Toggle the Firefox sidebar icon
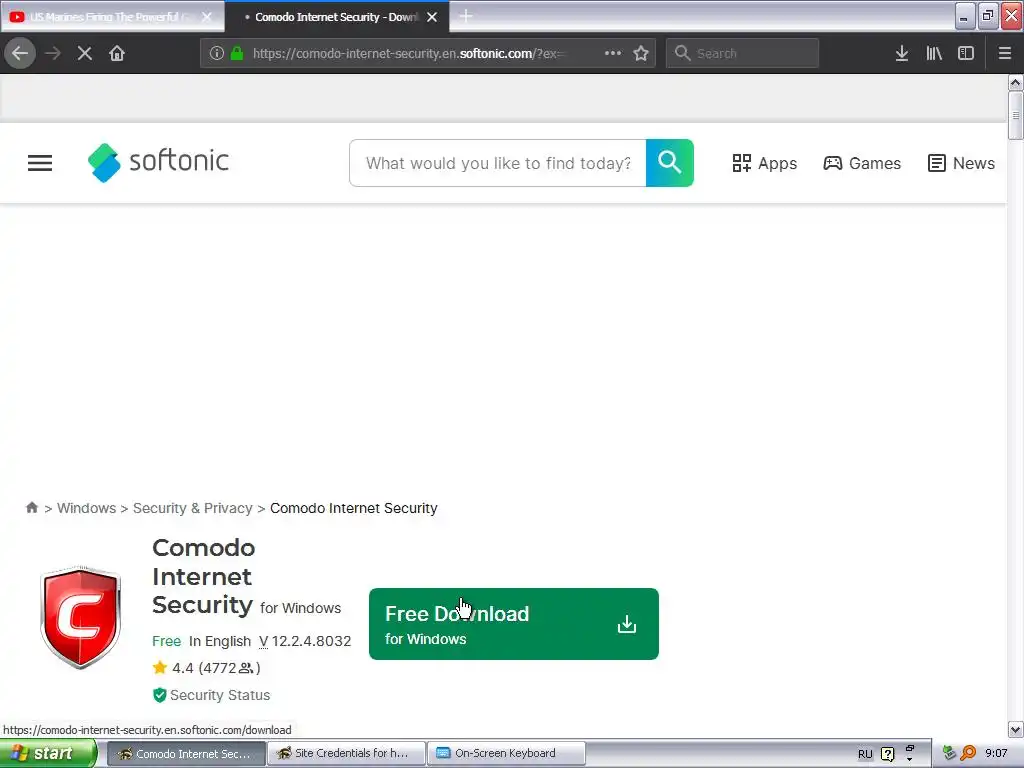The image size is (1024, 768). 966,53
